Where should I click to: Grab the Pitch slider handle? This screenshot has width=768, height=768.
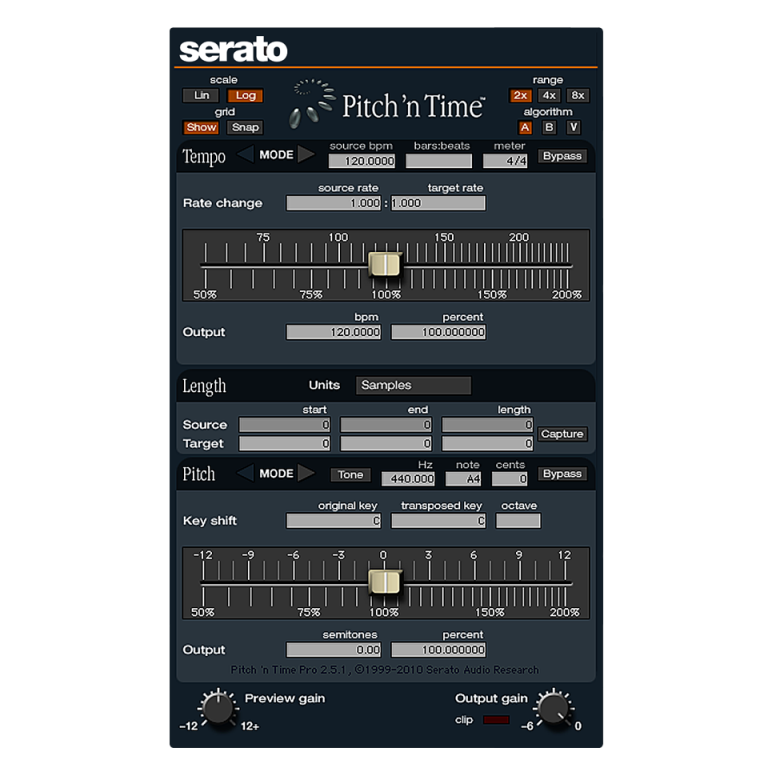(x=385, y=582)
